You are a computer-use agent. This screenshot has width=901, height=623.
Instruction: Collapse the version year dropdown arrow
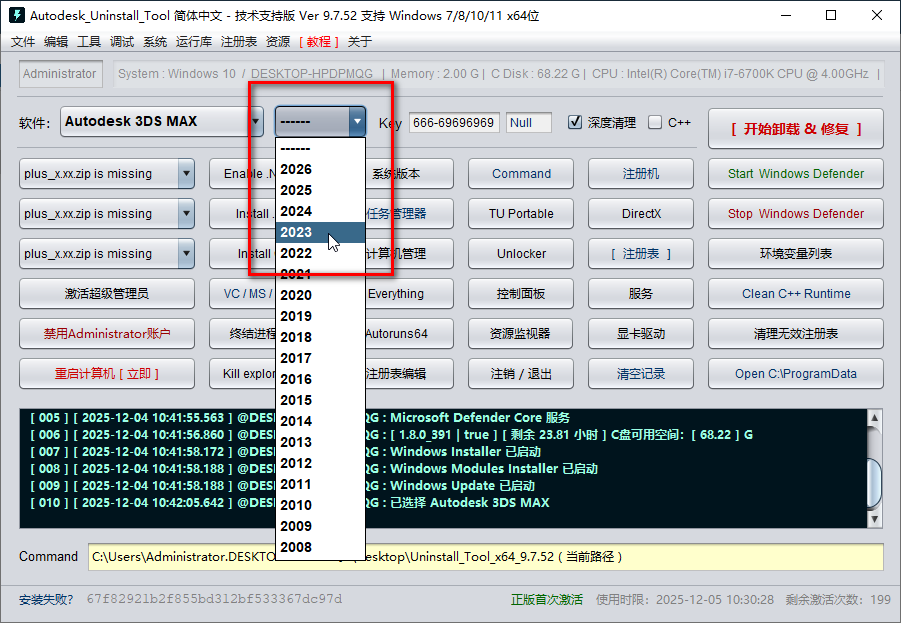(x=357, y=121)
